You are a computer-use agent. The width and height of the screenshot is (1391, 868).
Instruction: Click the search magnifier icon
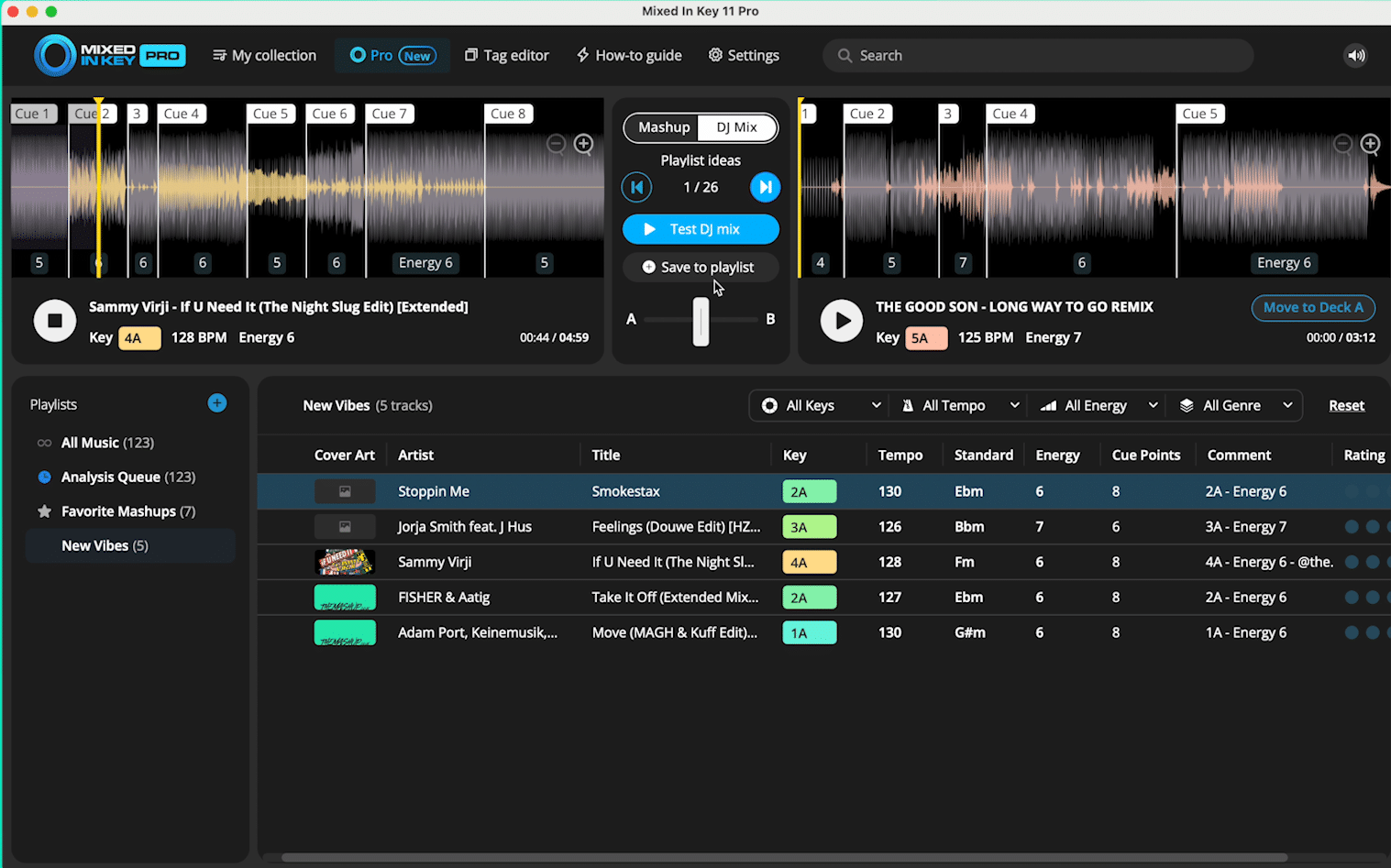click(845, 56)
